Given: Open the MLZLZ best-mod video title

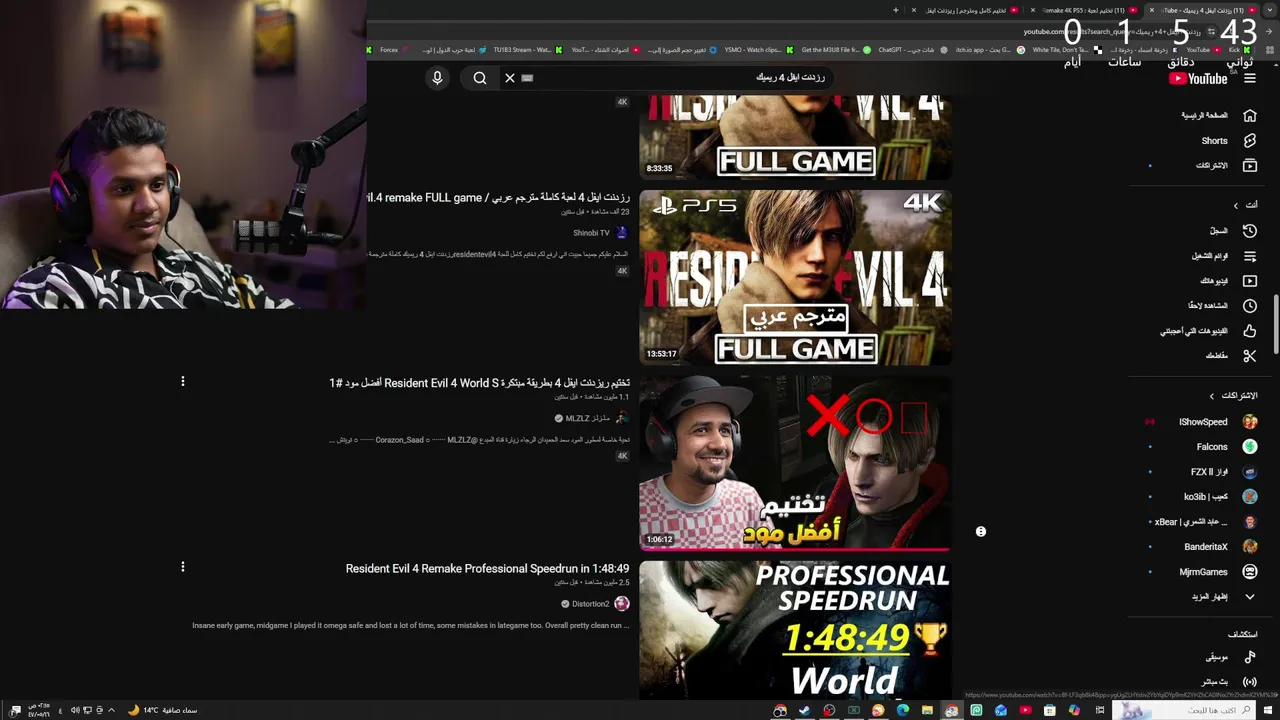Looking at the screenshot, I should point(479,383).
